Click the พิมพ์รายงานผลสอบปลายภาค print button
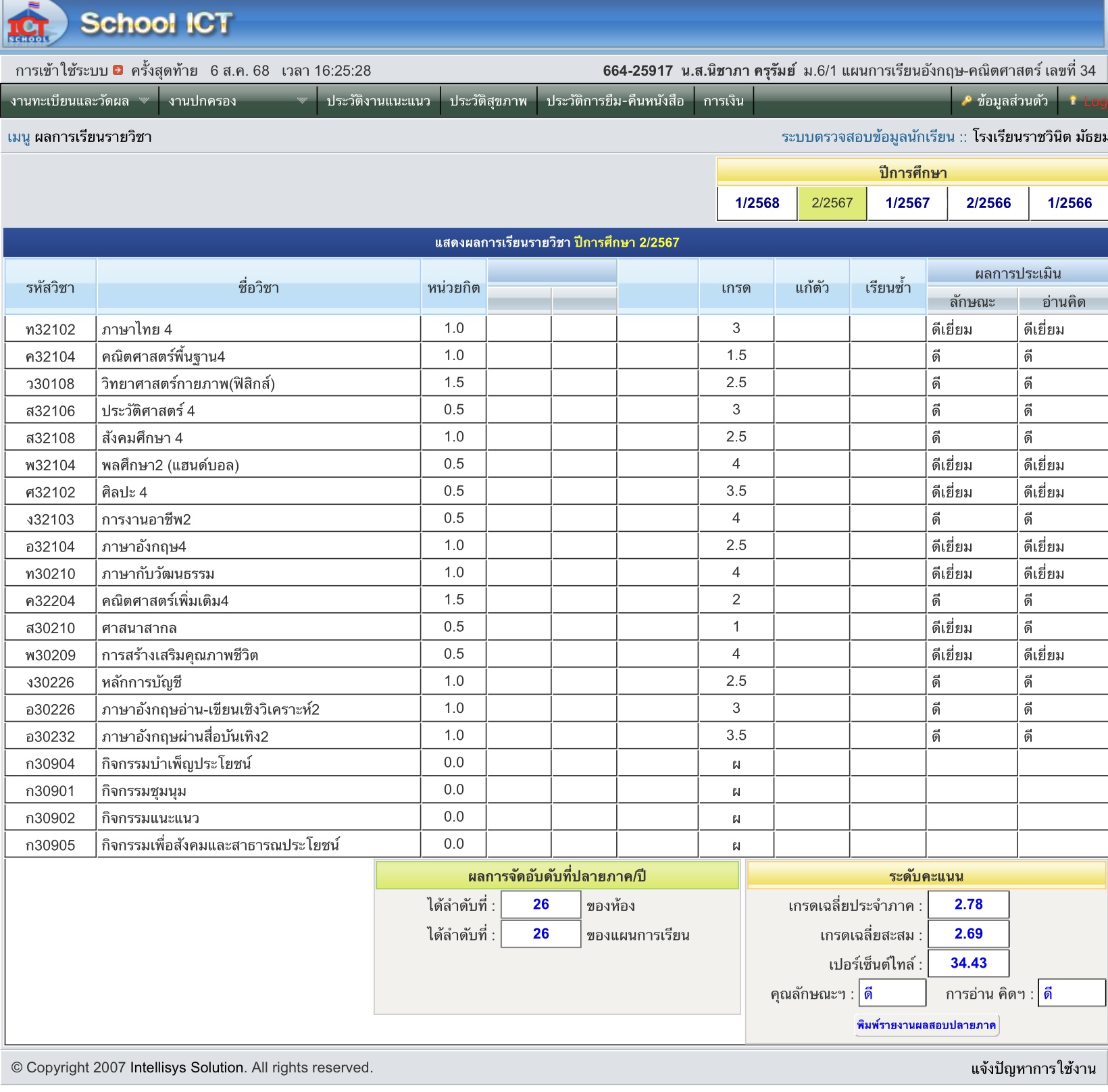Image resolution: width=1108 pixels, height=1092 pixels. [x=926, y=1025]
